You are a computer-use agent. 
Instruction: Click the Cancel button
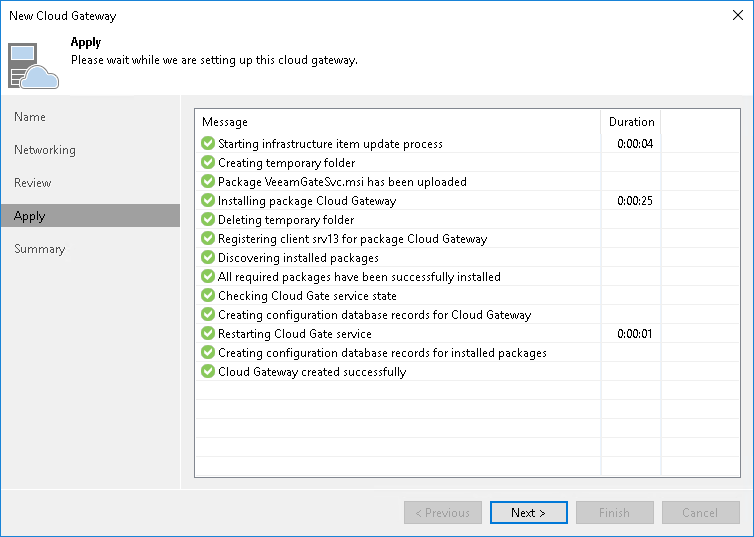[700, 513]
